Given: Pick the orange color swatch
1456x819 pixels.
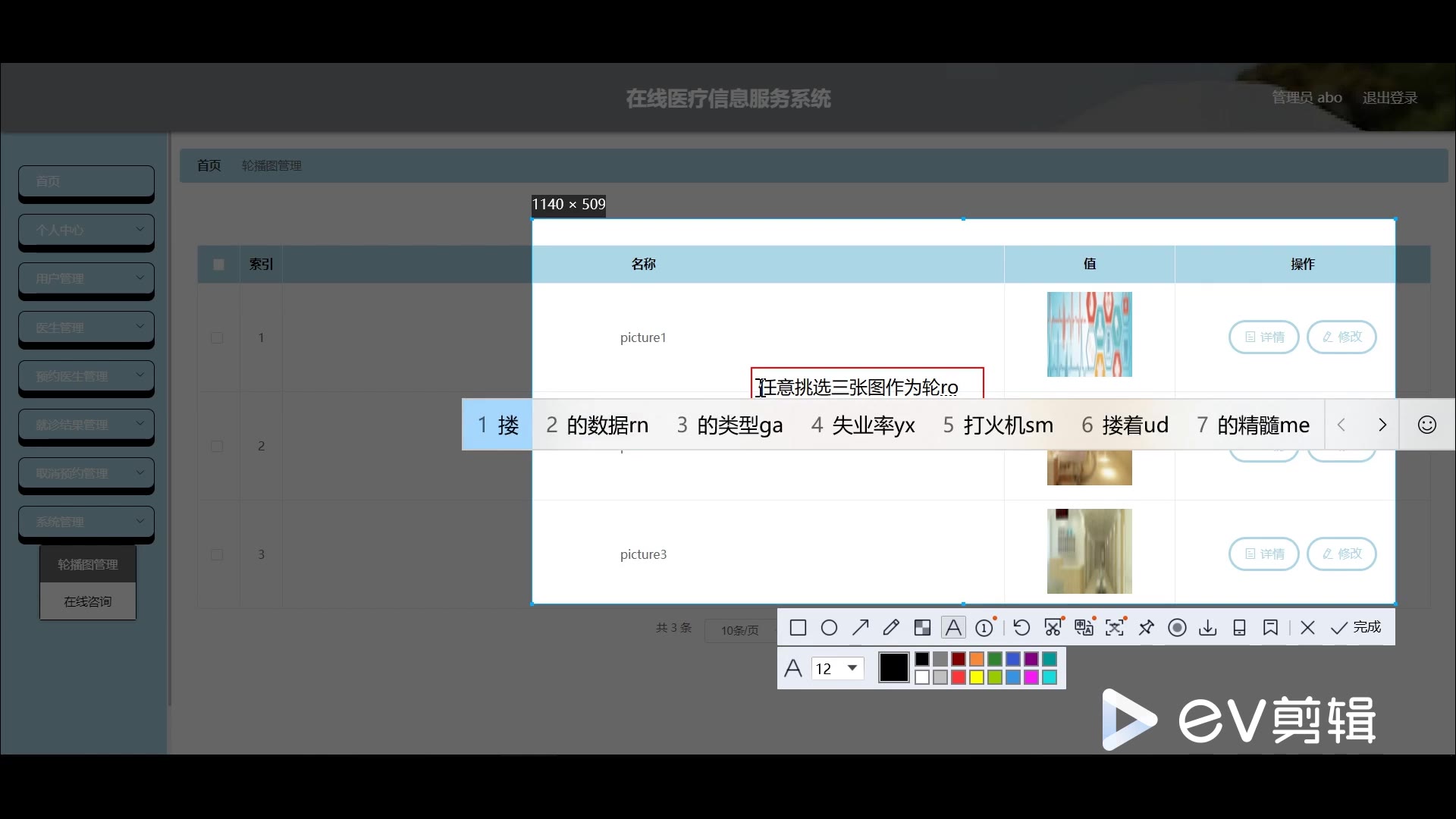Looking at the screenshot, I should tap(977, 659).
